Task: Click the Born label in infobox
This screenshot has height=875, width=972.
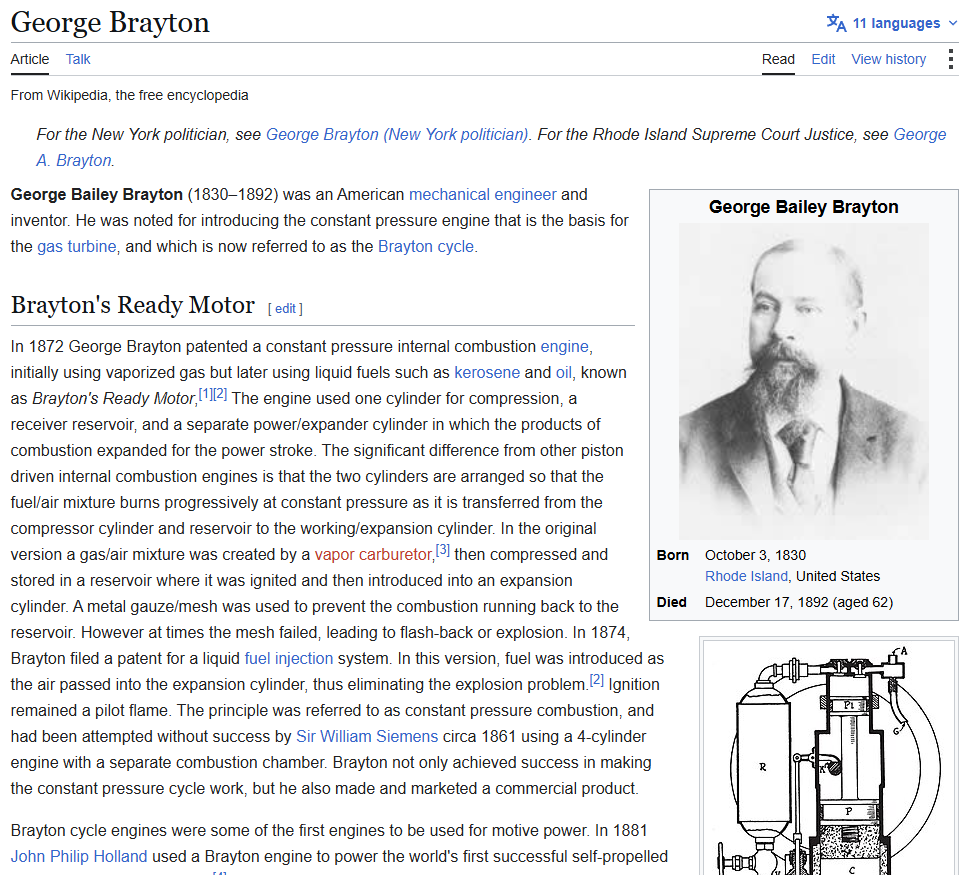Action: (x=673, y=555)
